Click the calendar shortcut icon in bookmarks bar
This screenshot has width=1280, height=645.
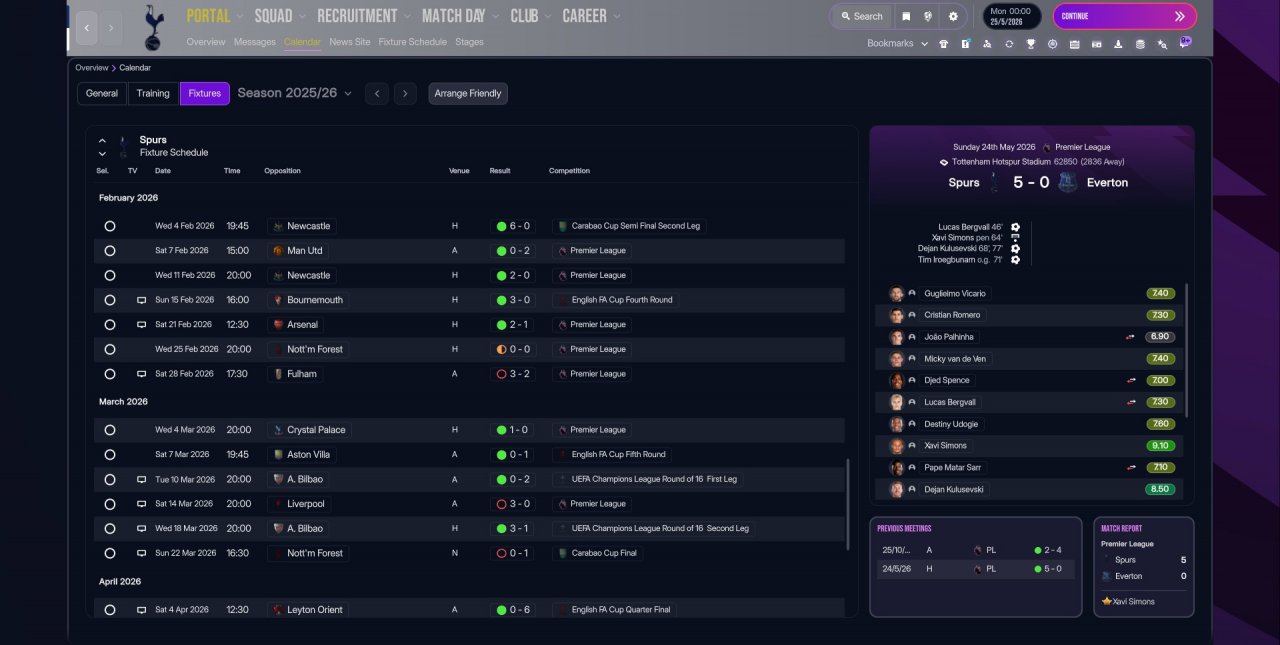[x=1074, y=44]
